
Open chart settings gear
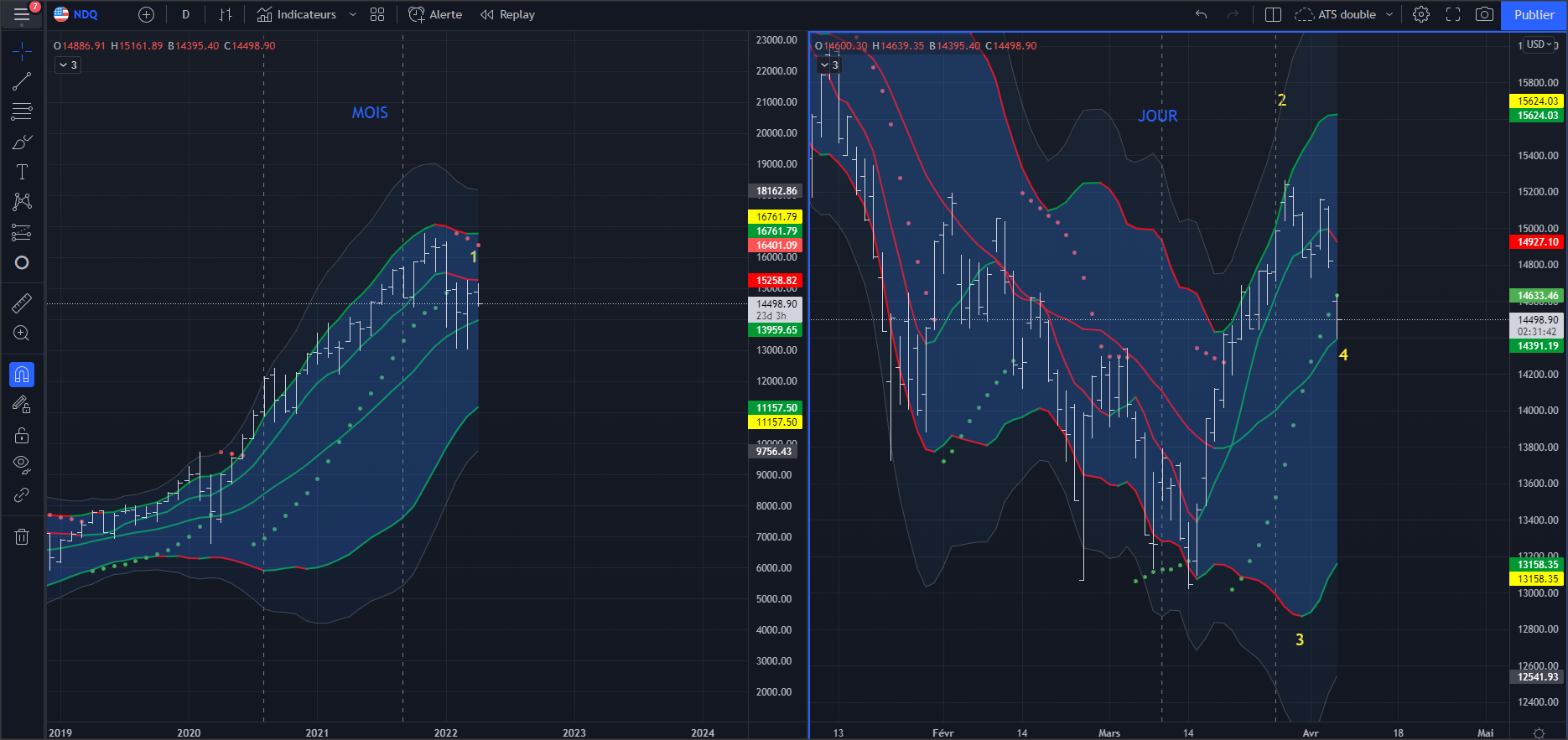tap(1420, 14)
